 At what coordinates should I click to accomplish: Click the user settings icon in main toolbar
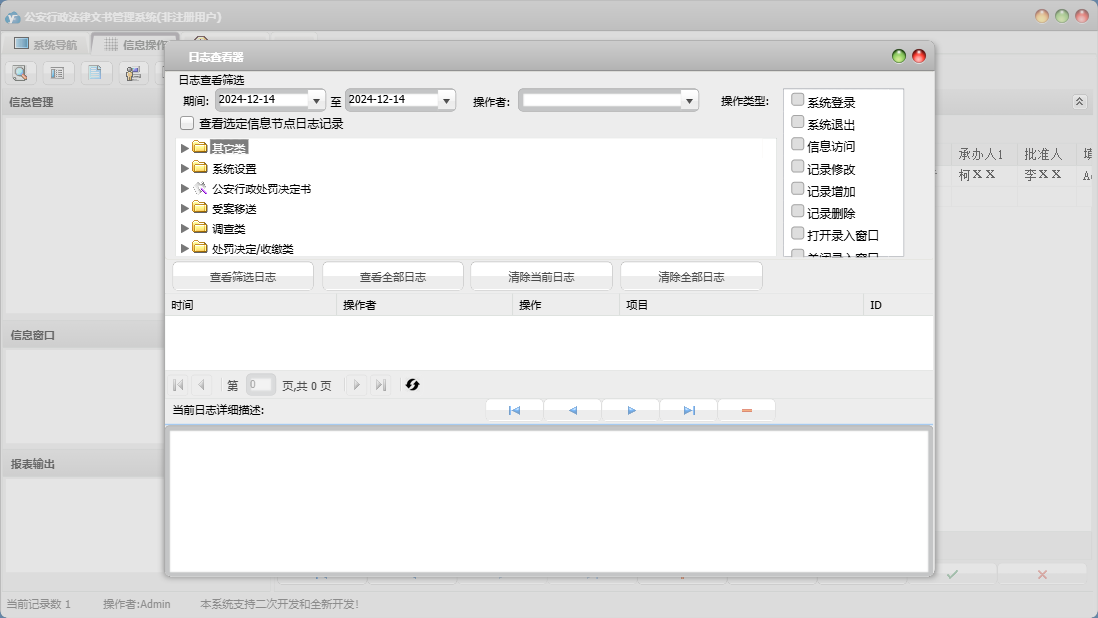click(133, 72)
